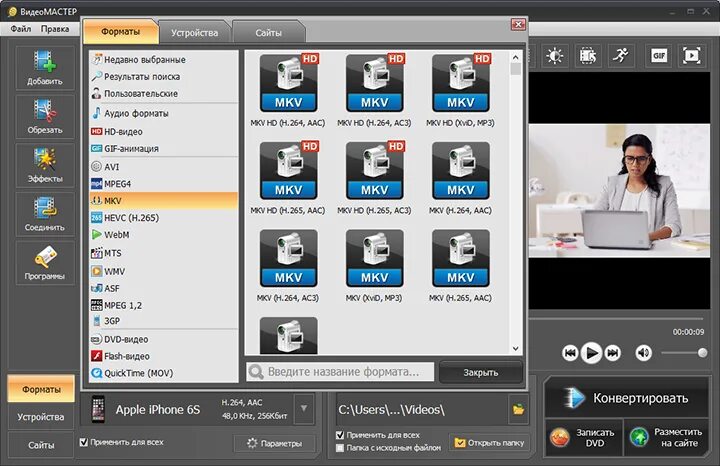Open the Файл menu
The height and width of the screenshot is (466, 720).
tap(21, 29)
